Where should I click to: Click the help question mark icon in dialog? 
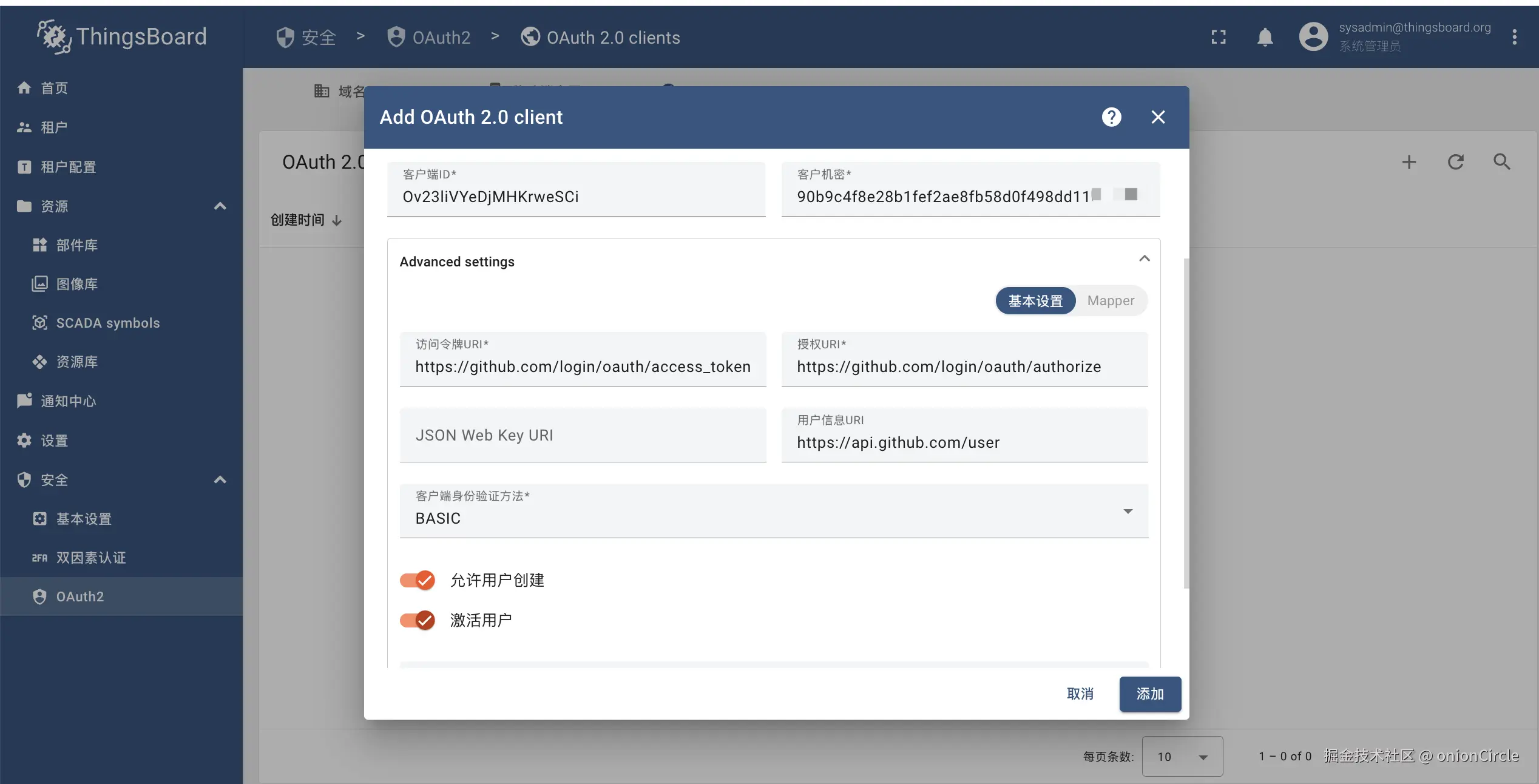pos(1111,117)
